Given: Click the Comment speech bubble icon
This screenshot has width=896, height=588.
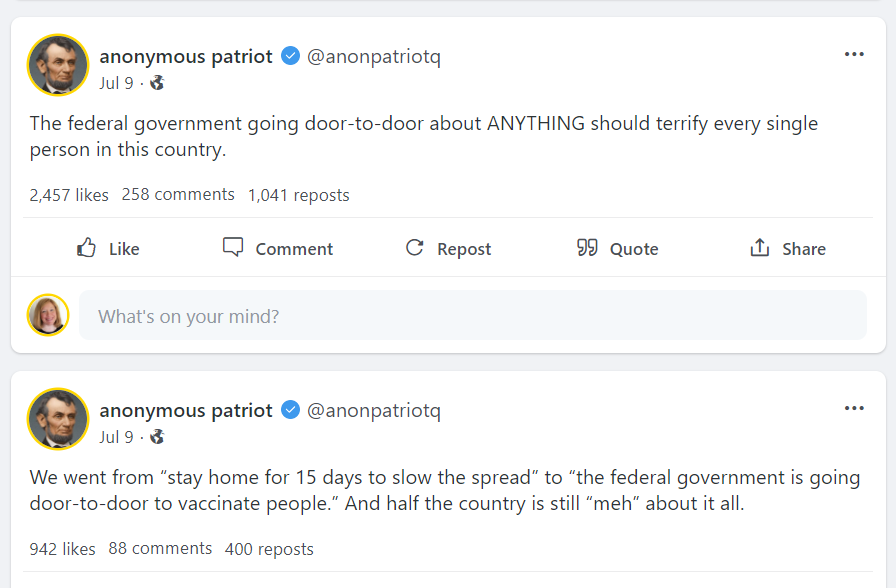Looking at the screenshot, I should [233, 248].
